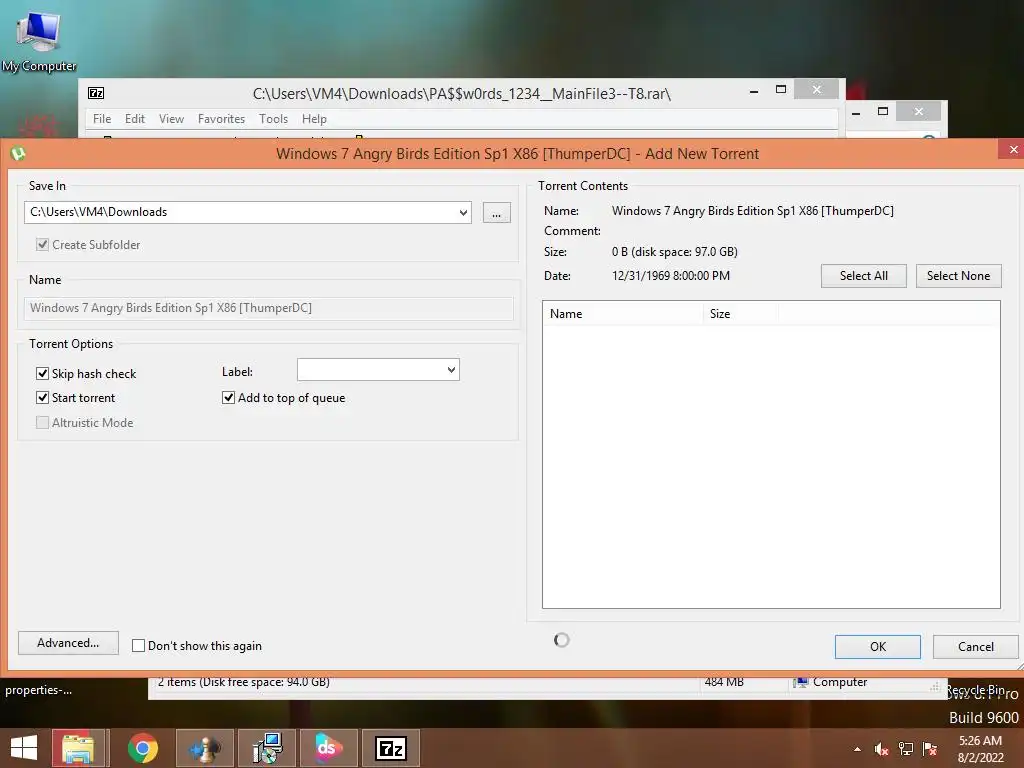Open 7-Zip View menu
1024x768 pixels.
tap(171, 119)
